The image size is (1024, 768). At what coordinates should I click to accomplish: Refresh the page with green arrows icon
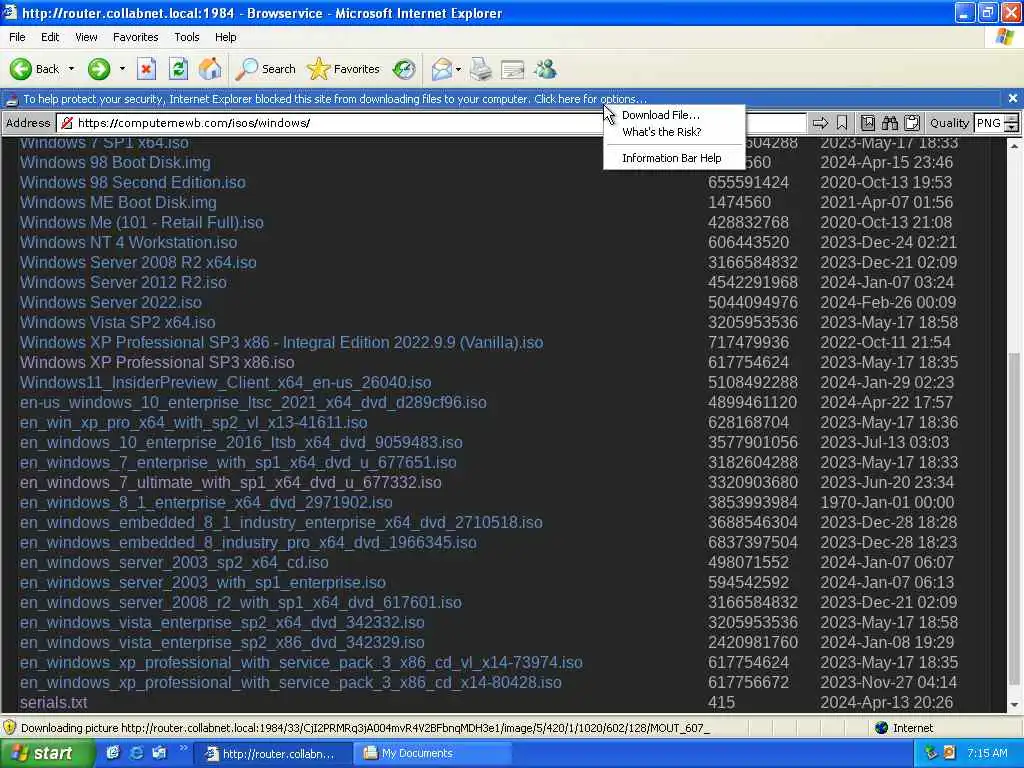(178, 69)
